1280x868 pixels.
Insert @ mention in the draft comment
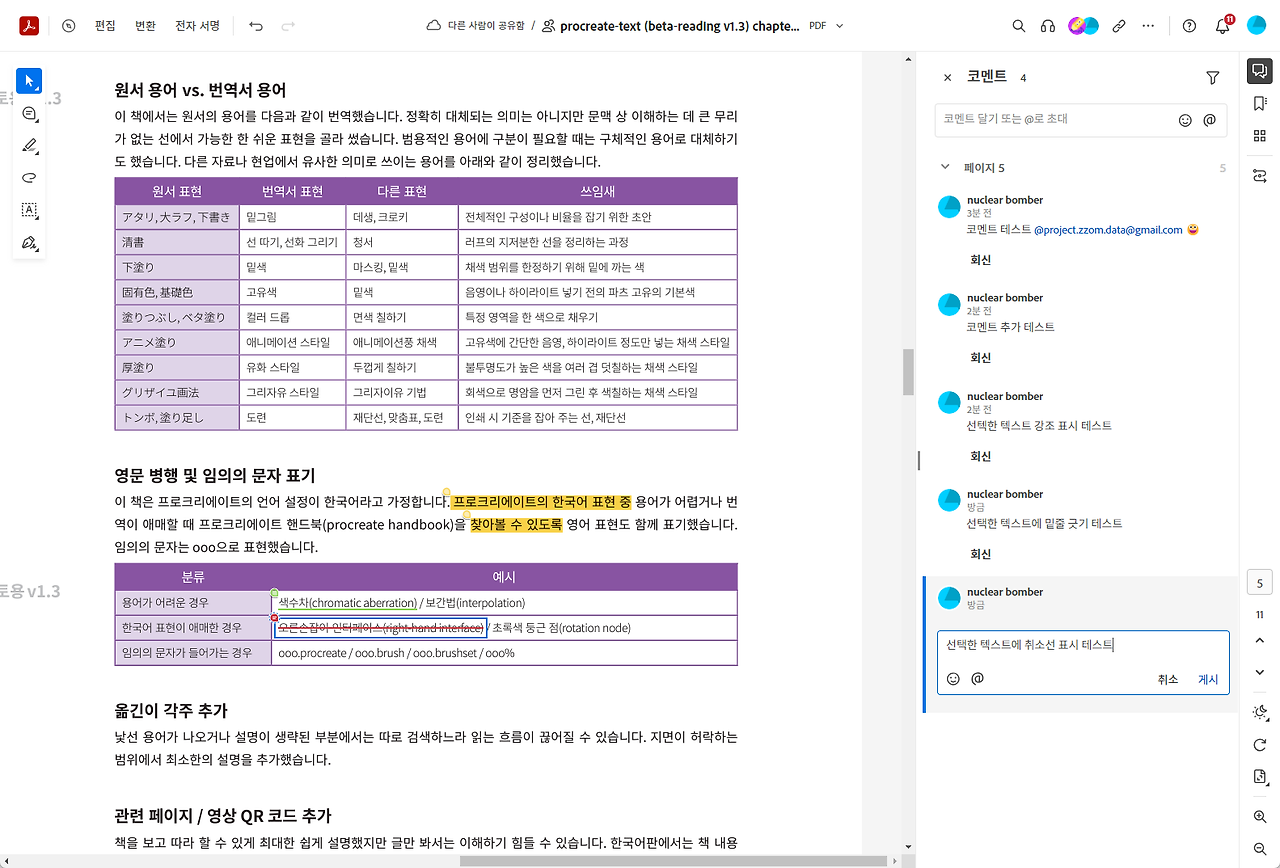(x=977, y=679)
